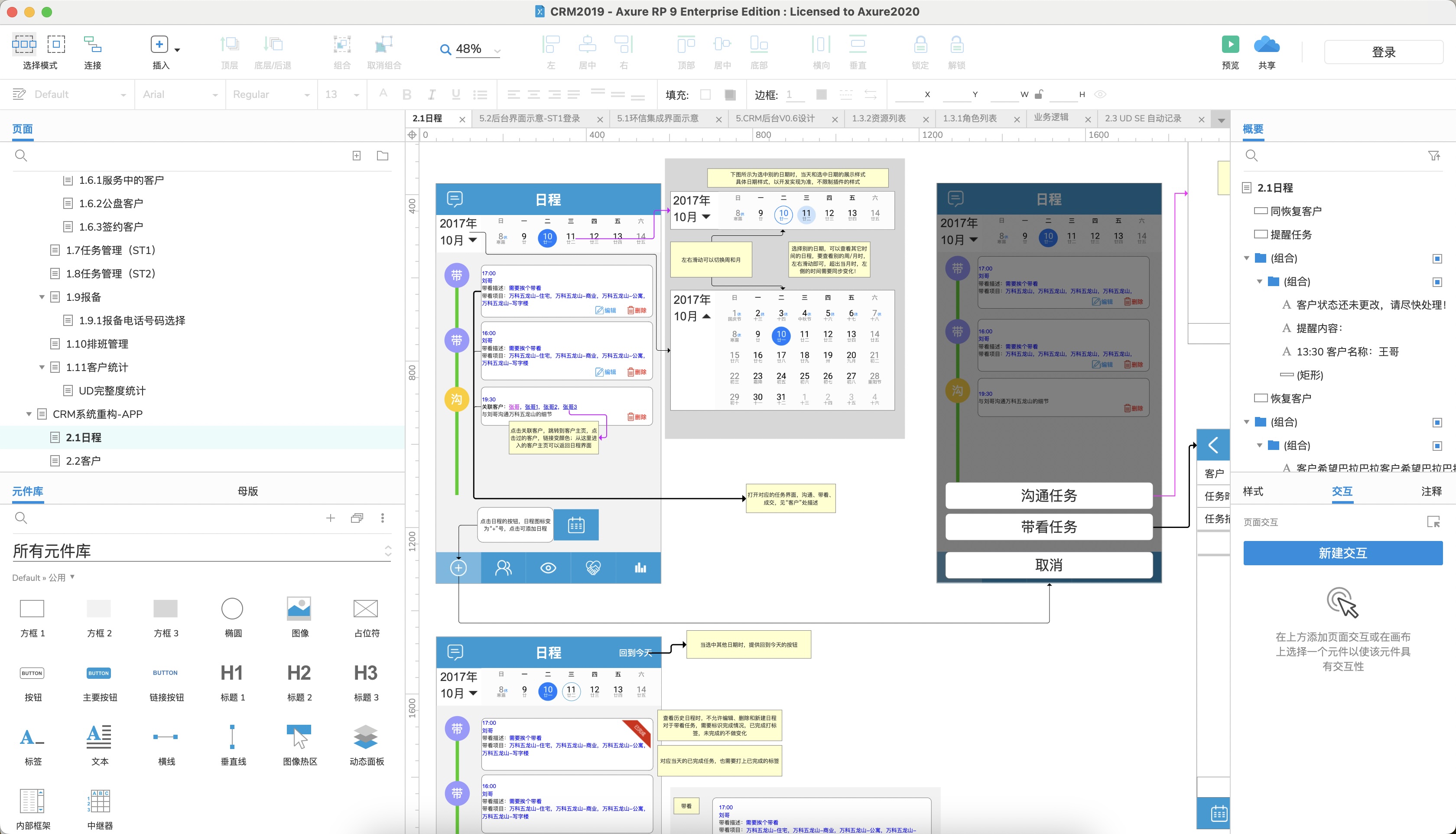Send widget to 底层/后退 back
This screenshot has height=834, width=1456.
273,44
